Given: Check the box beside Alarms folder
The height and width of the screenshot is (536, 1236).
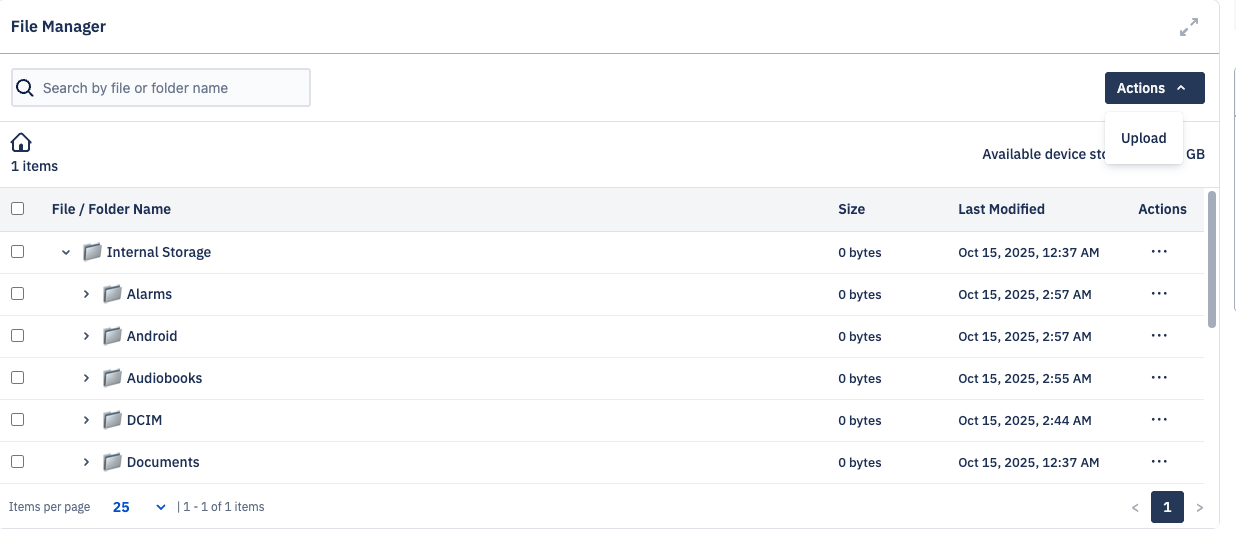Looking at the screenshot, I should pos(17,294).
